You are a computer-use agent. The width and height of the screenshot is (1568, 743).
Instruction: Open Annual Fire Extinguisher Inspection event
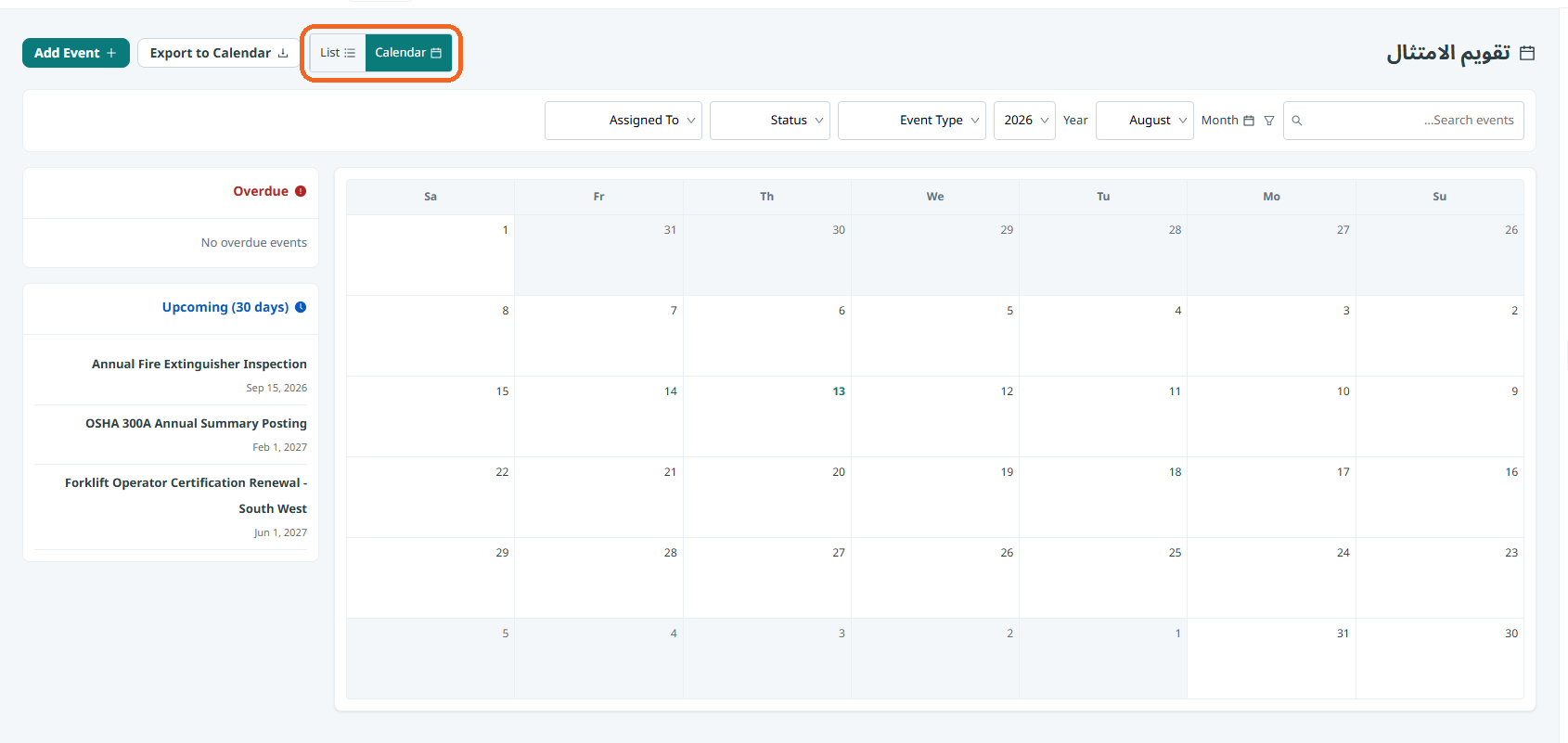coord(199,364)
